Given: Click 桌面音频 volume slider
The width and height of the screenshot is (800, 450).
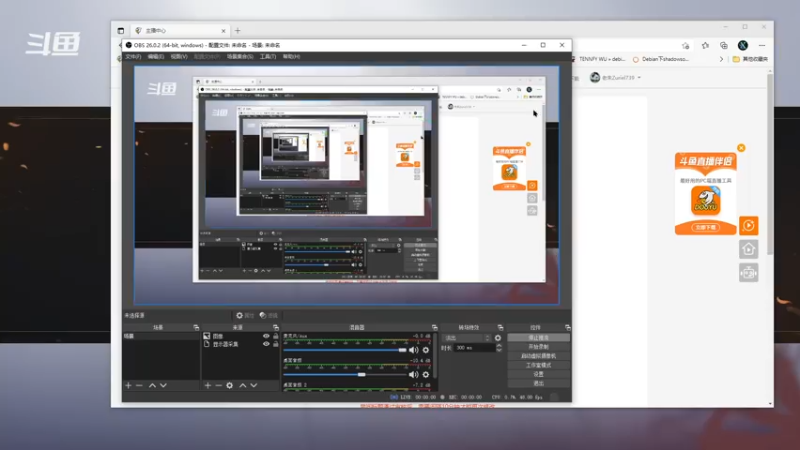Looking at the screenshot, I should (345, 374).
